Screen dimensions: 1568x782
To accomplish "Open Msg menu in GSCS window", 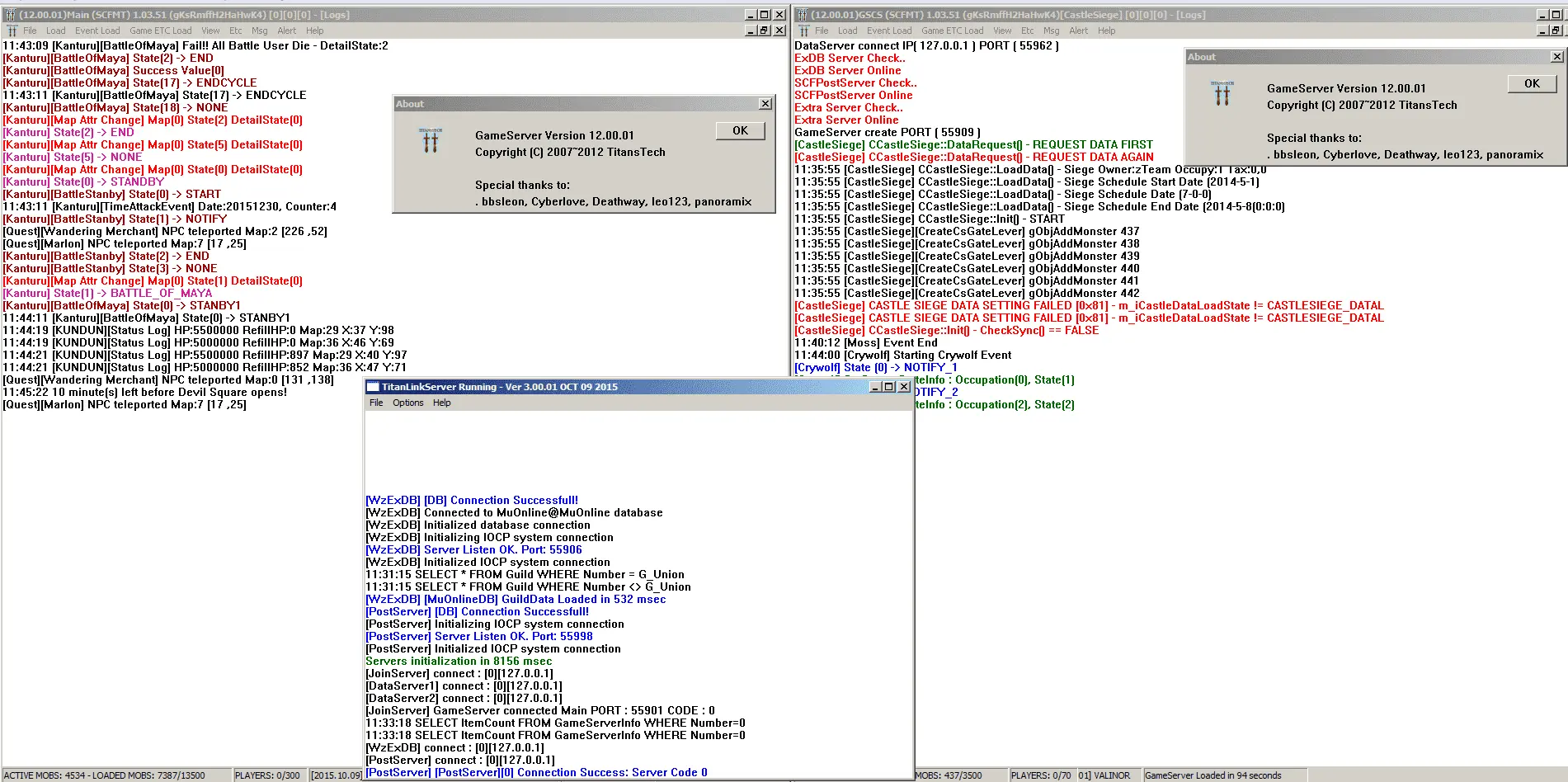I will tap(1052, 31).
